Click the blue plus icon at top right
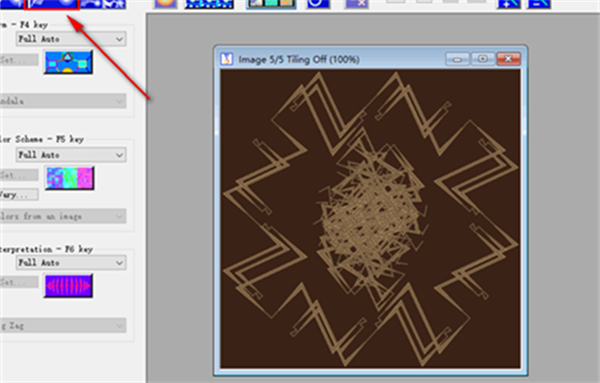The height and width of the screenshot is (383, 600). 509,3
